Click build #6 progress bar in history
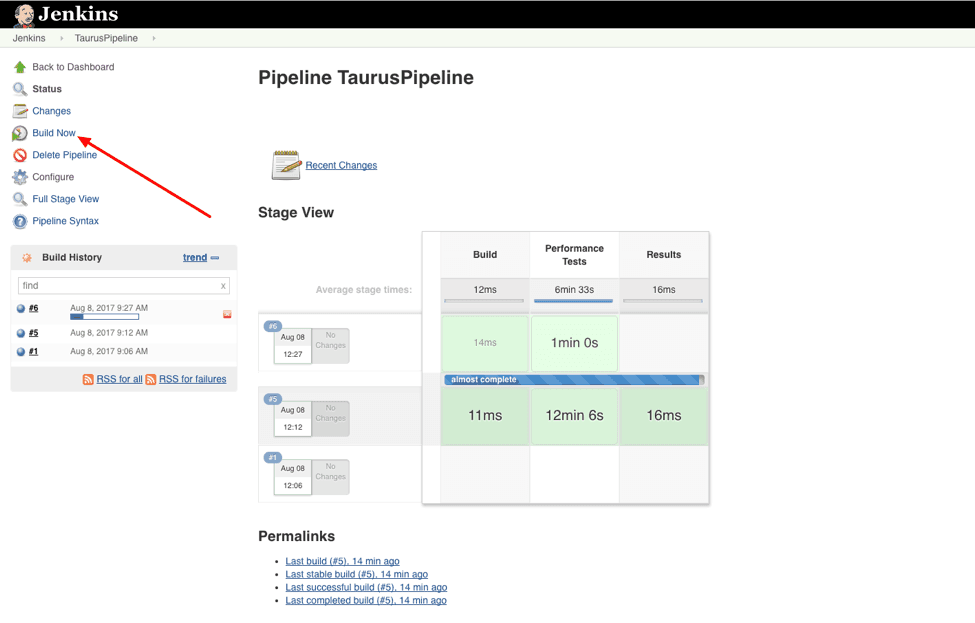Screen dimensions: 975x623 [104, 317]
